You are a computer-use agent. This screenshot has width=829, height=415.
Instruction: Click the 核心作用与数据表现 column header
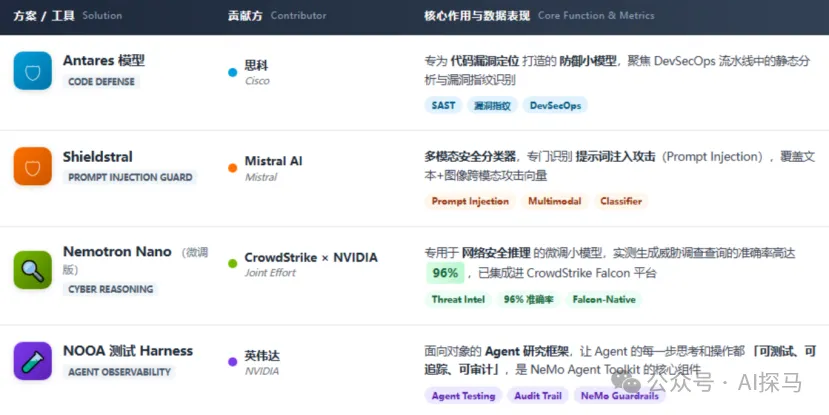coord(539,15)
